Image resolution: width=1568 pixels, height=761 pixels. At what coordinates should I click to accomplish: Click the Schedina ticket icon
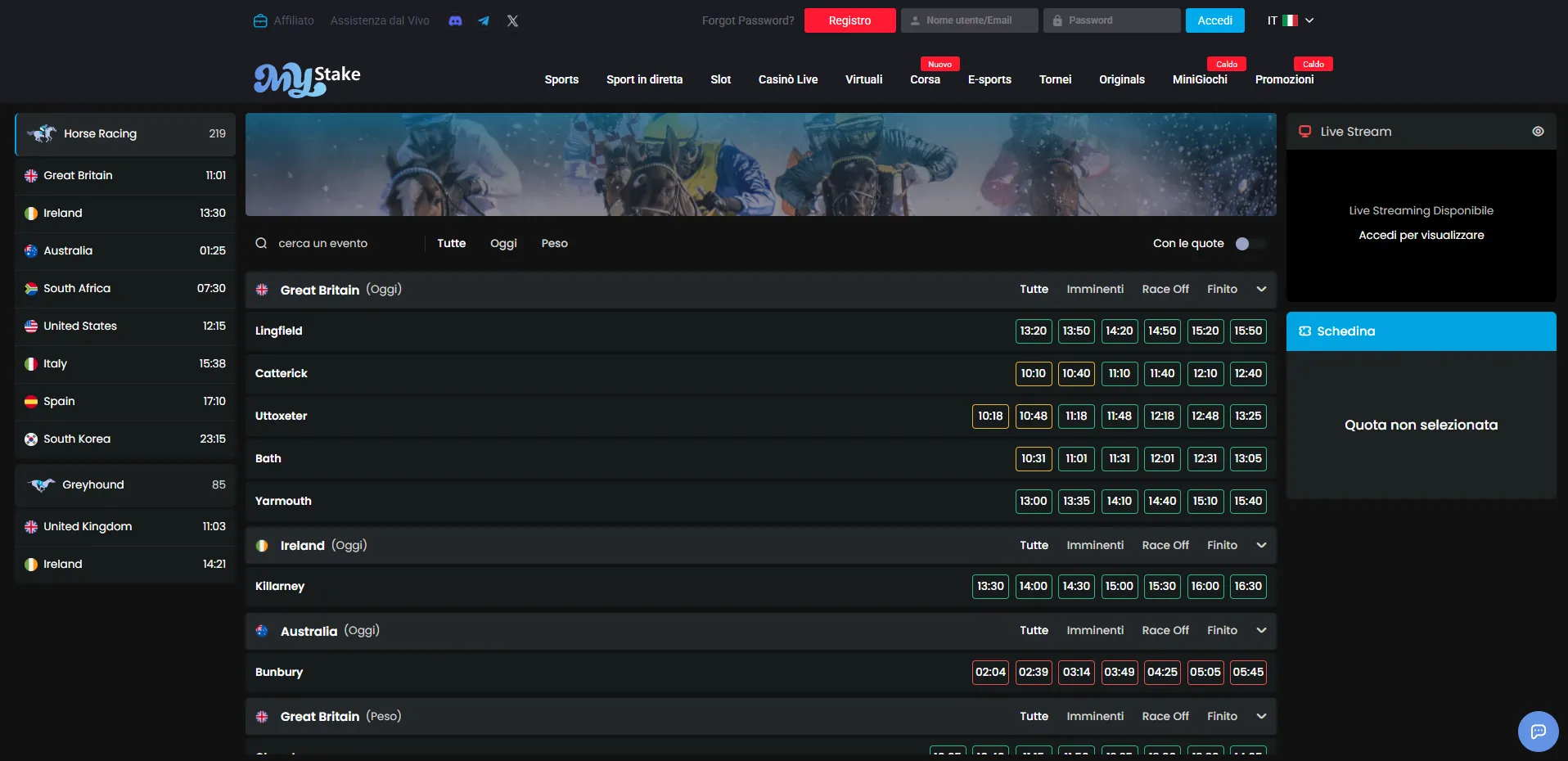(1304, 331)
